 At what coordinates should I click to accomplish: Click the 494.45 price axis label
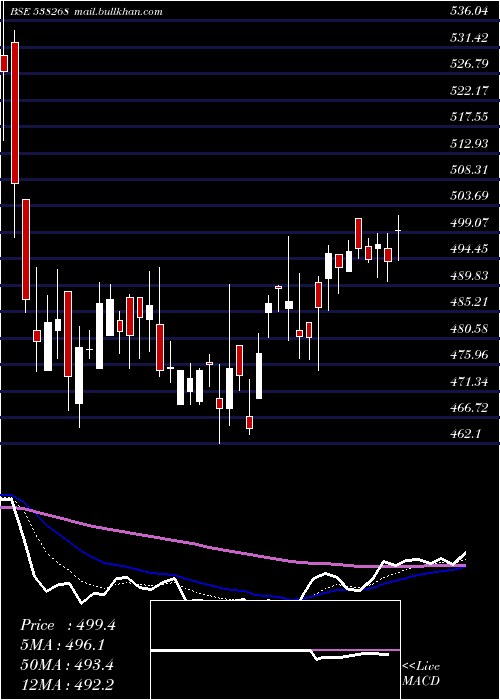click(x=469, y=249)
